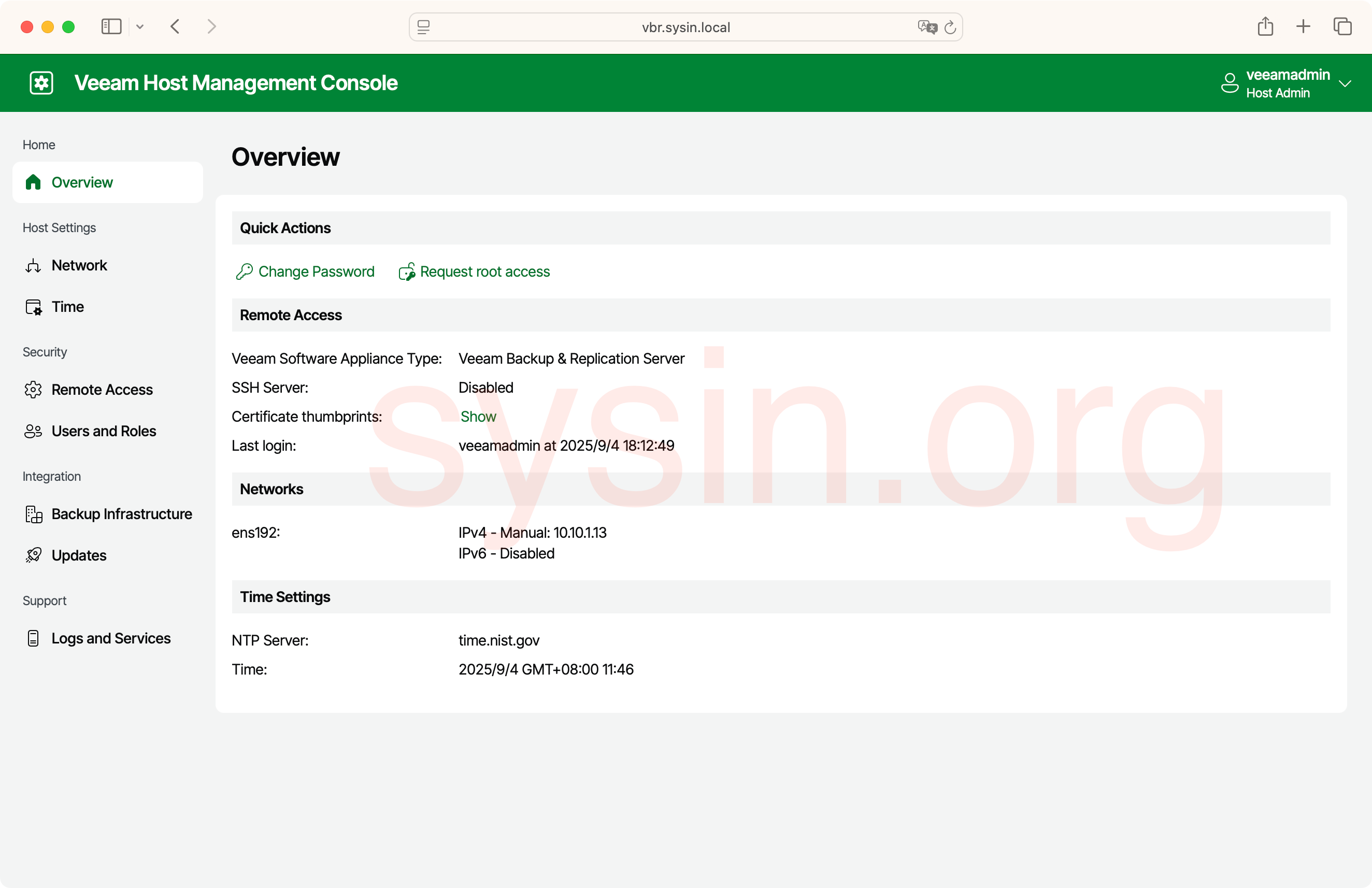Click the key icon beside Change Password
Viewport: 1372px width, 888px height.
[x=245, y=271]
